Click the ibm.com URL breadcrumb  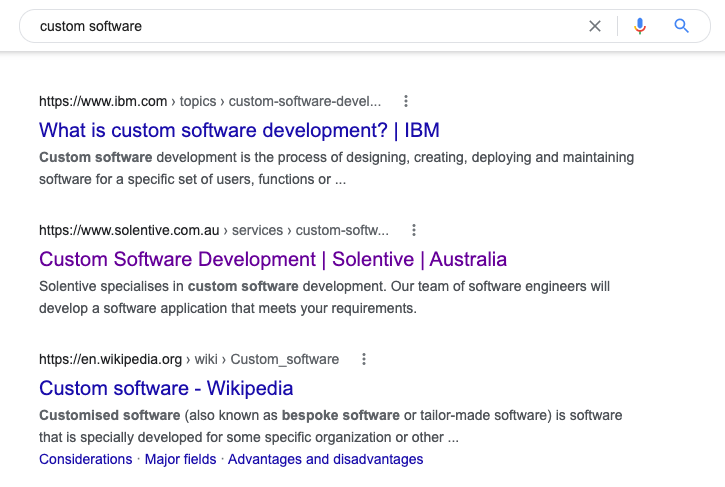pos(210,101)
